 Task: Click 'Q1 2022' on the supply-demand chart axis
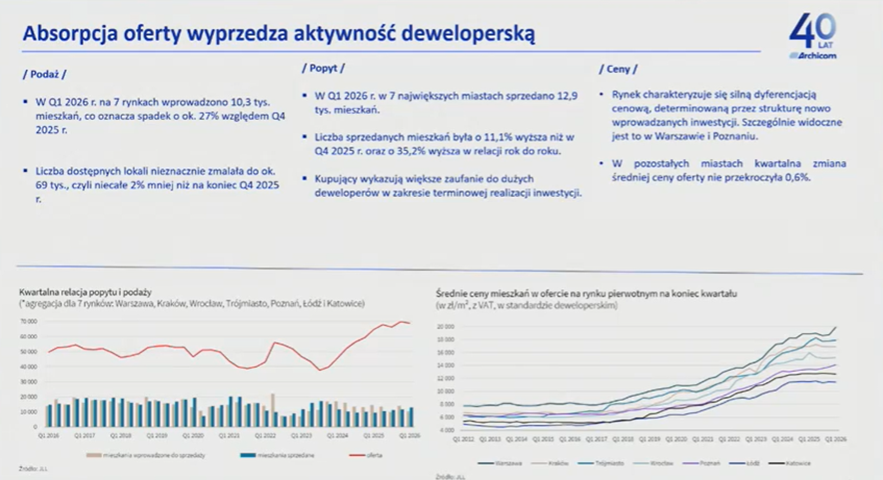click(265, 435)
